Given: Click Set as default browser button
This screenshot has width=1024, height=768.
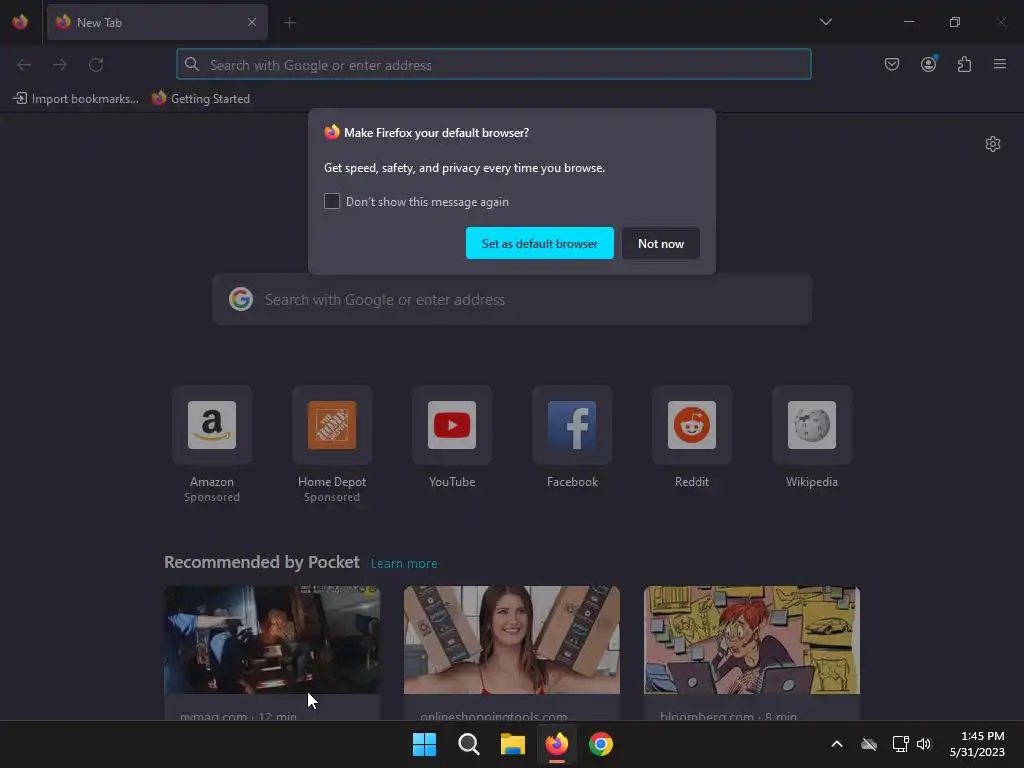Looking at the screenshot, I should pos(539,244).
